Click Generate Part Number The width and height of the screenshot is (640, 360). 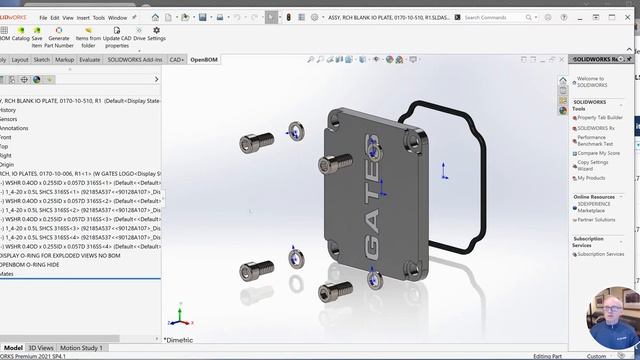click(59, 37)
